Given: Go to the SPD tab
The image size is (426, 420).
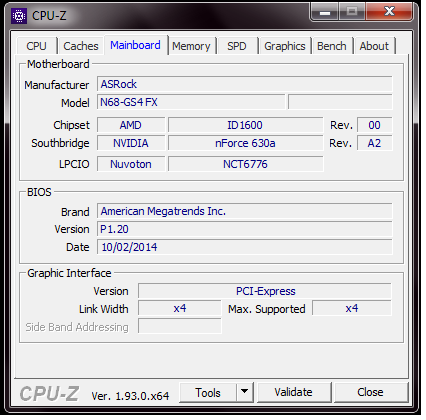Looking at the screenshot, I should coord(237,46).
